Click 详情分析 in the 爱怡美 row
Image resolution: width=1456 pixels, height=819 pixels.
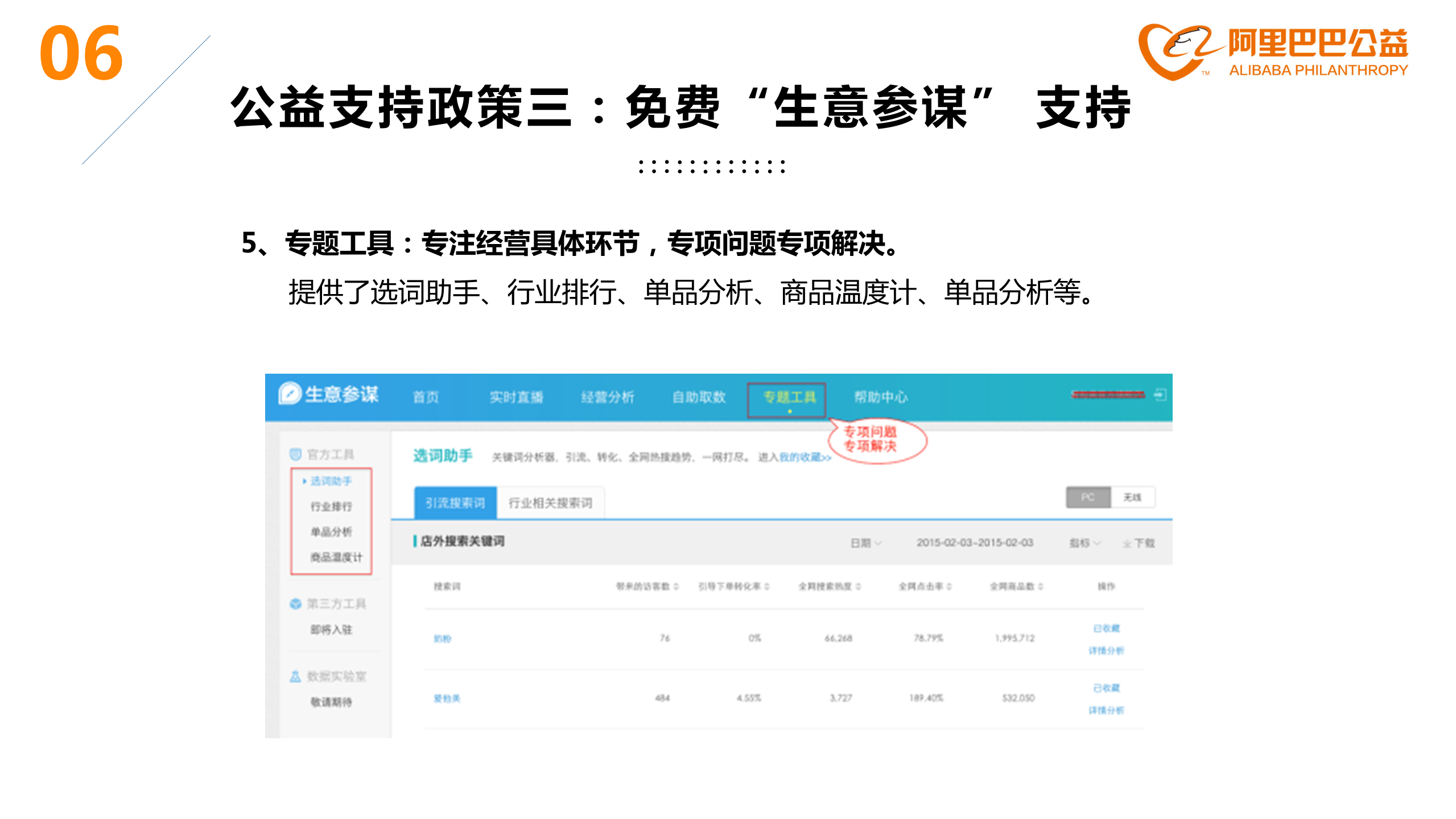click(1107, 710)
